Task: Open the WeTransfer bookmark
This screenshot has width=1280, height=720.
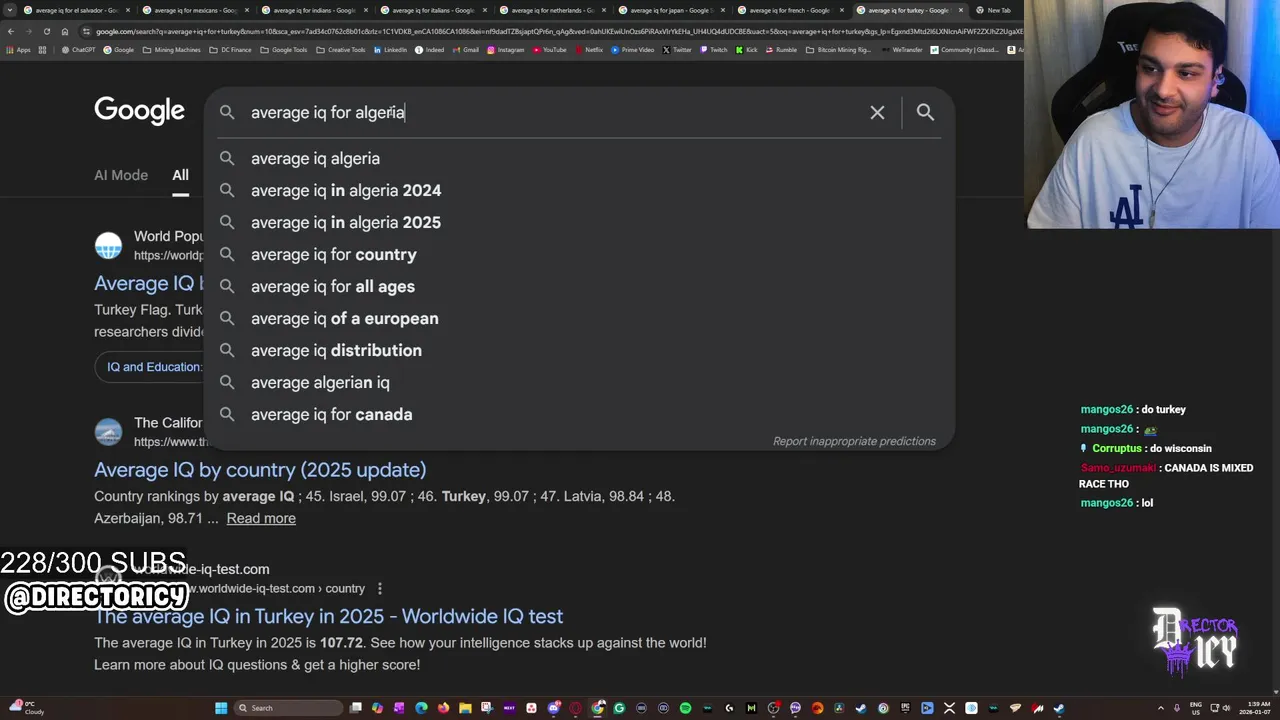Action: tap(902, 50)
